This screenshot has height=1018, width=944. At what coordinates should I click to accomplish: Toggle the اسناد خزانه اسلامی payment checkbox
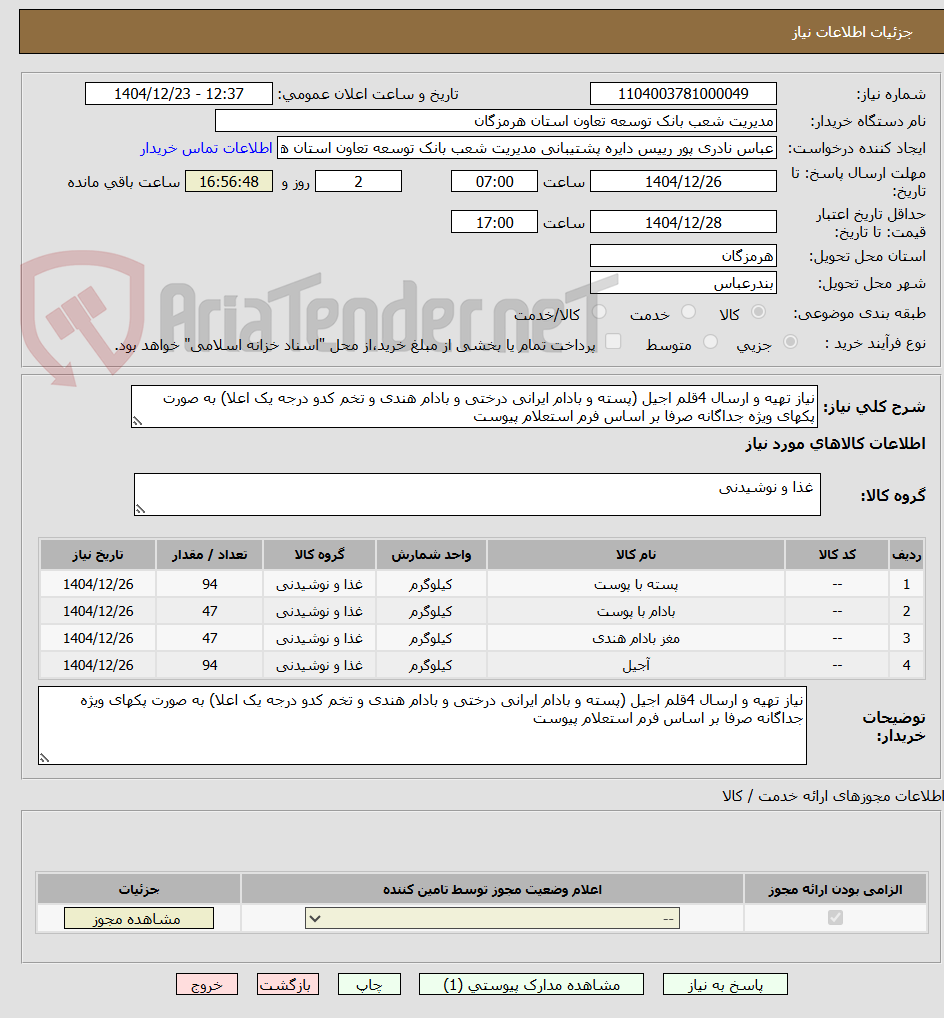point(612,341)
